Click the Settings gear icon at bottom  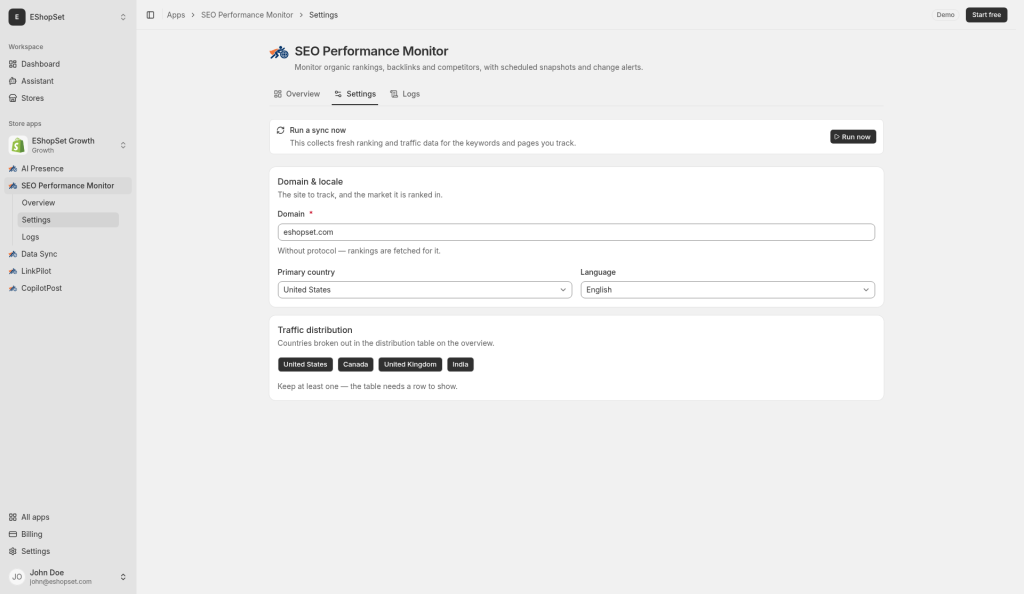coord(12,551)
